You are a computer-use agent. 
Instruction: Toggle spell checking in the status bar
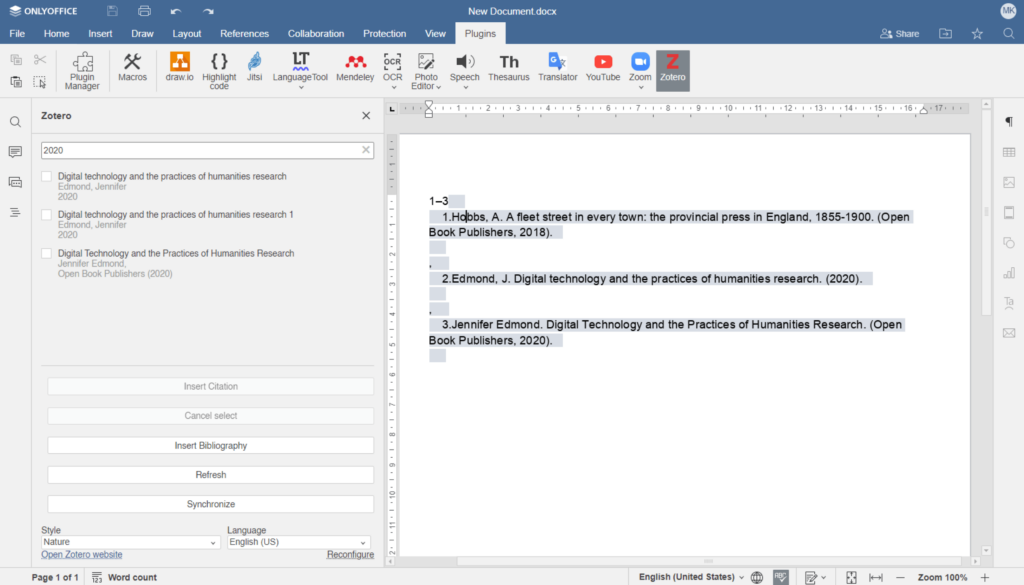click(779, 577)
